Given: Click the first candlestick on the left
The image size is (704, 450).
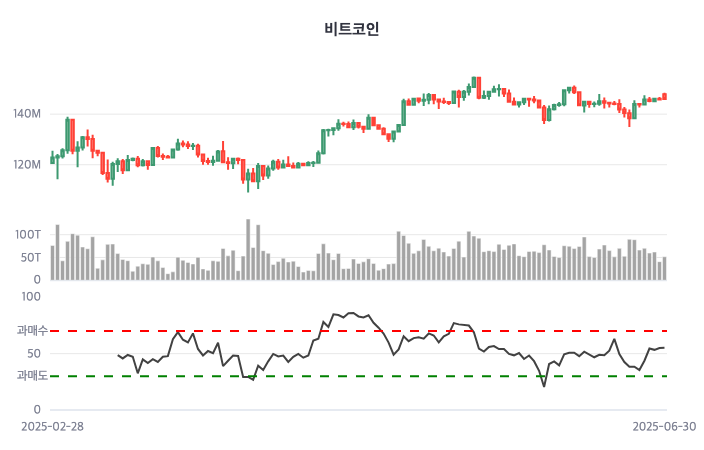Looking at the screenshot, I should click(x=52, y=158).
